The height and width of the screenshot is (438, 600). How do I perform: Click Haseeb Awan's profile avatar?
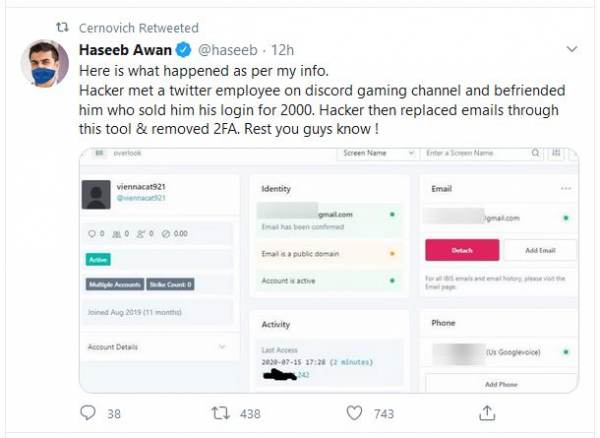pos(45,65)
